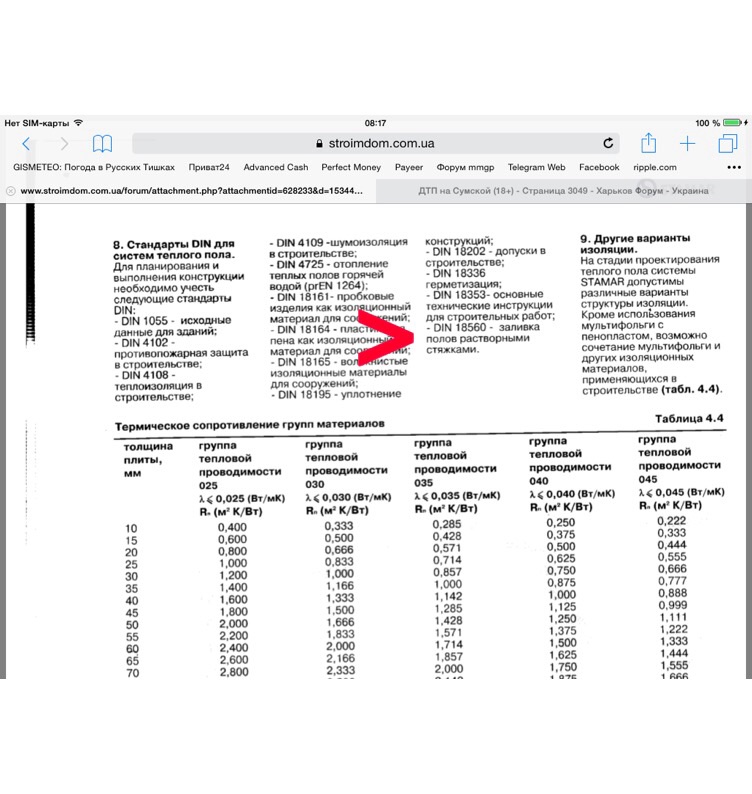Open the Advanced Cash bookmark

pyautogui.click(x=275, y=167)
